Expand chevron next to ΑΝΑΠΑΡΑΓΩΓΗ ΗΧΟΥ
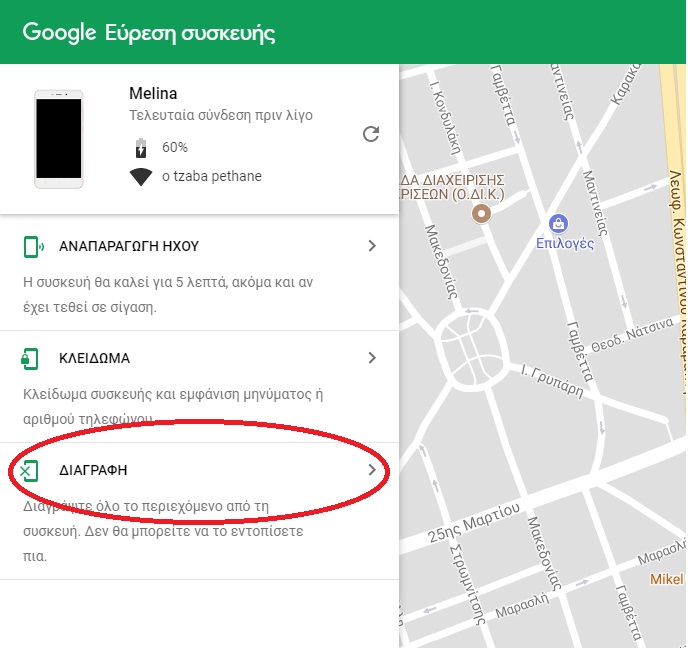 click(372, 246)
